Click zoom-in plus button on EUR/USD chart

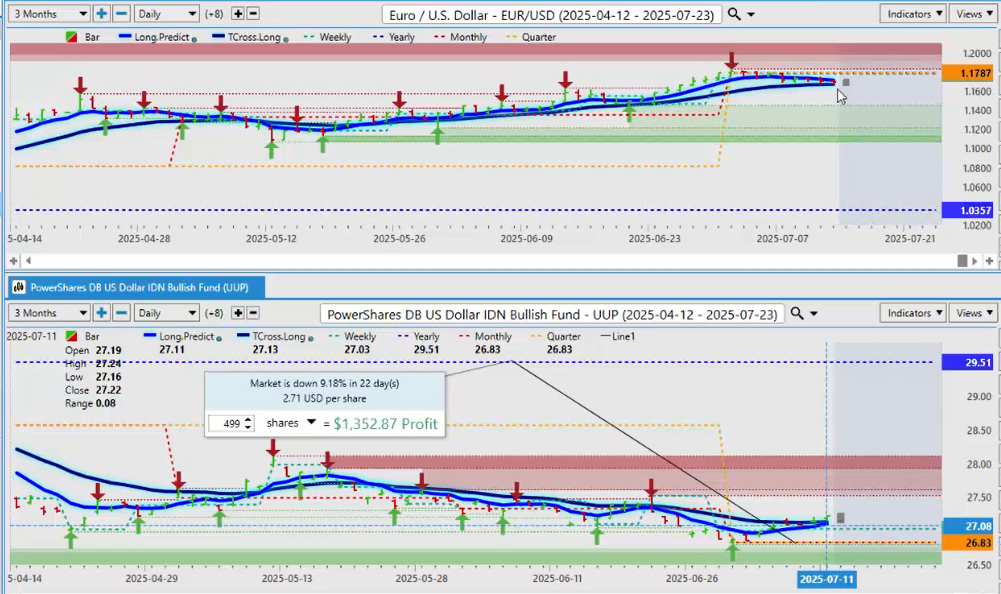102,14
